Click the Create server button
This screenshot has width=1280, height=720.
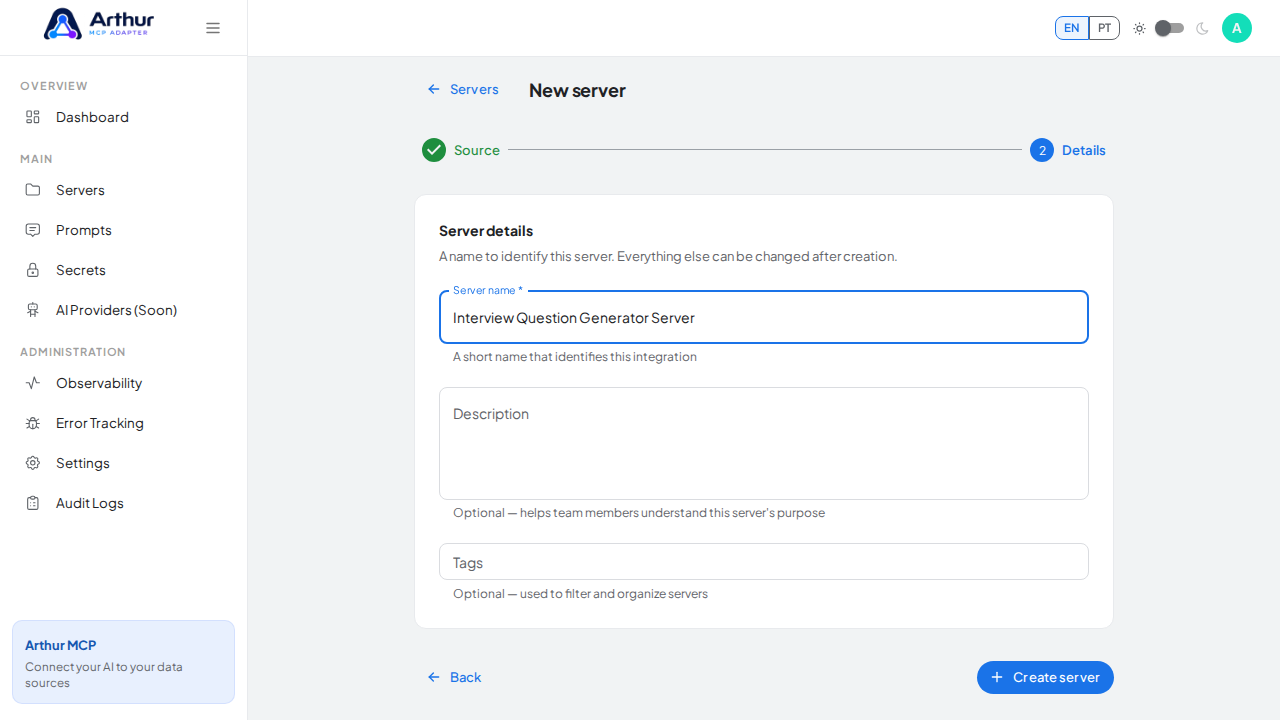pyautogui.click(x=1045, y=677)
